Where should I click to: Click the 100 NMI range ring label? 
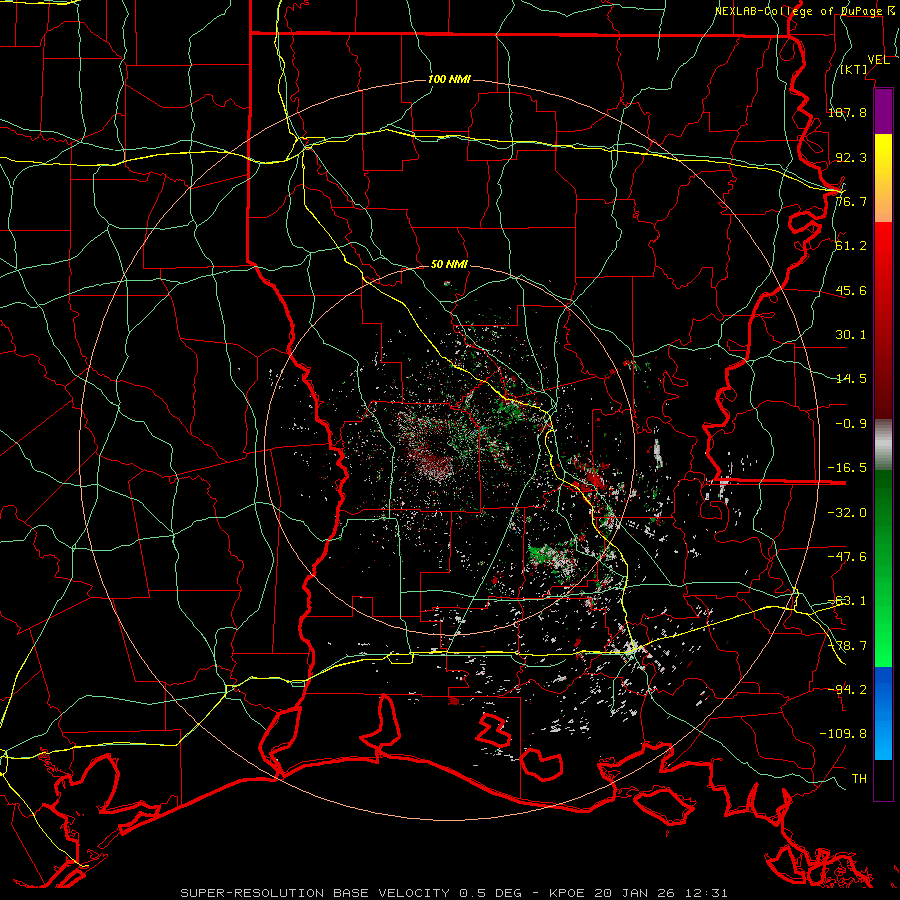click(449, 79)
